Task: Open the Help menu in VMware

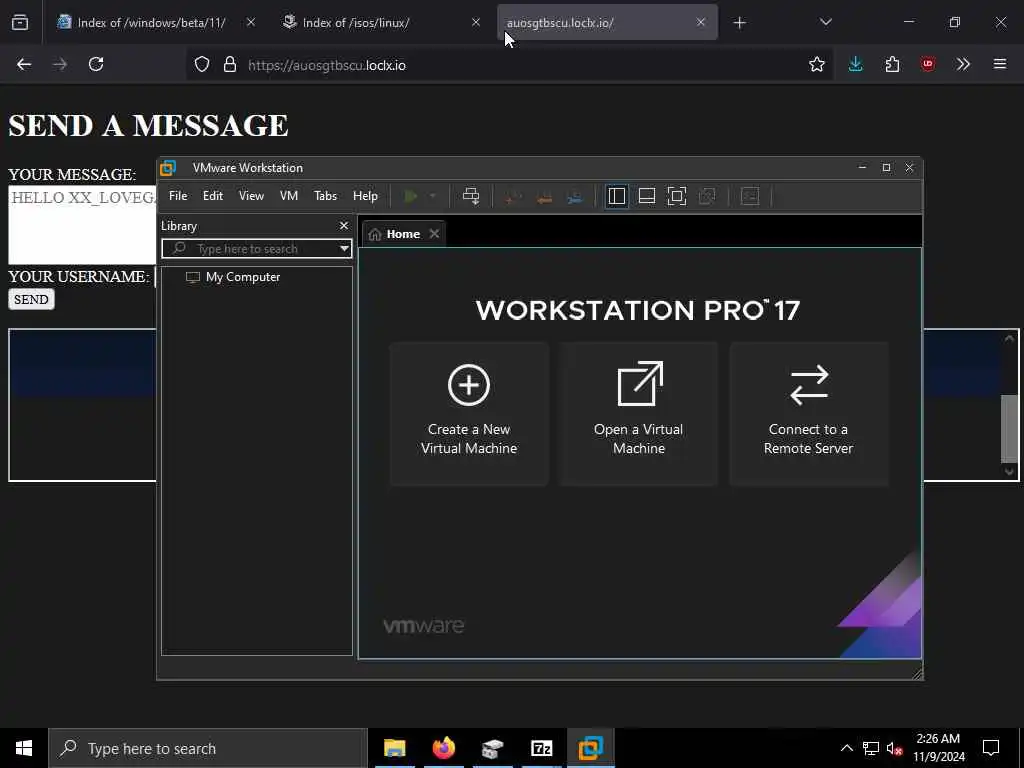Action: (x=365, y=196)
